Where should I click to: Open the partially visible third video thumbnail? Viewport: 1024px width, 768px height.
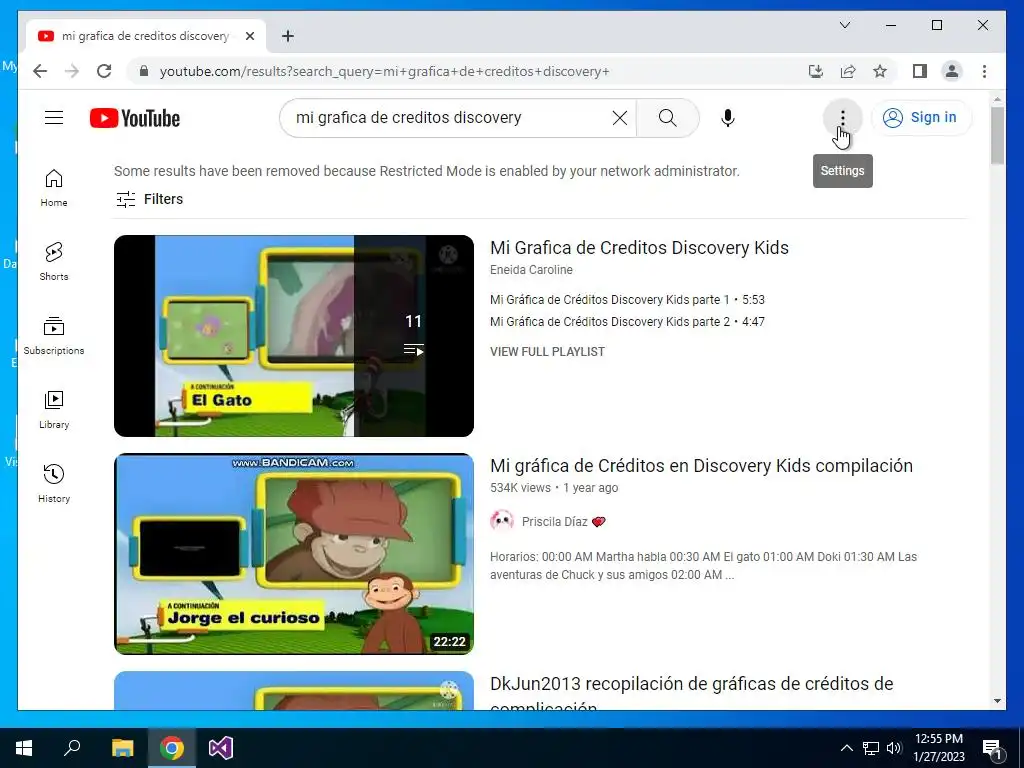294,690
